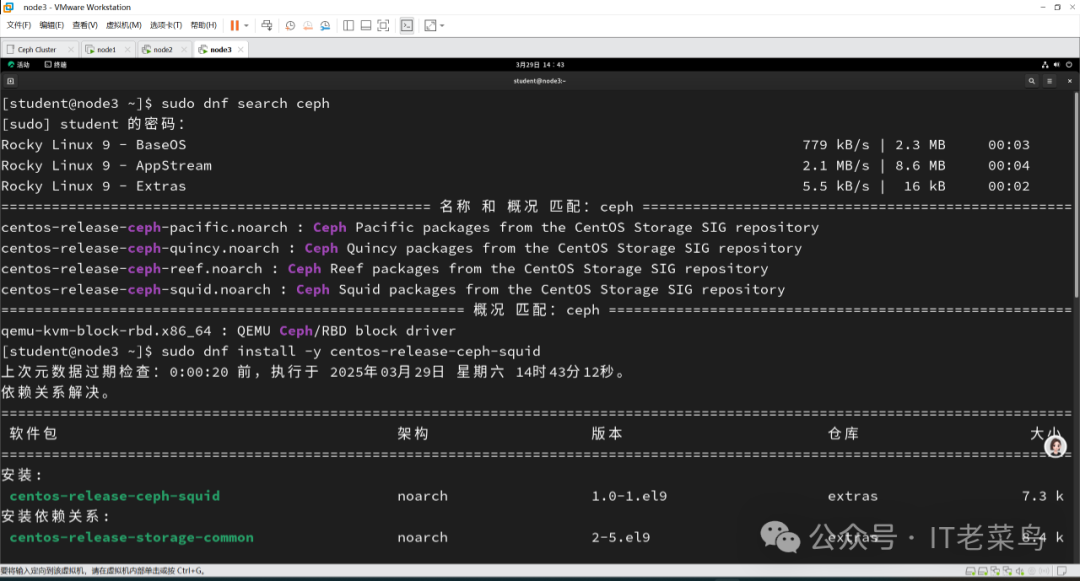
Task: Click the sudo dnf search ceph command
Action: tap(245, 103)
